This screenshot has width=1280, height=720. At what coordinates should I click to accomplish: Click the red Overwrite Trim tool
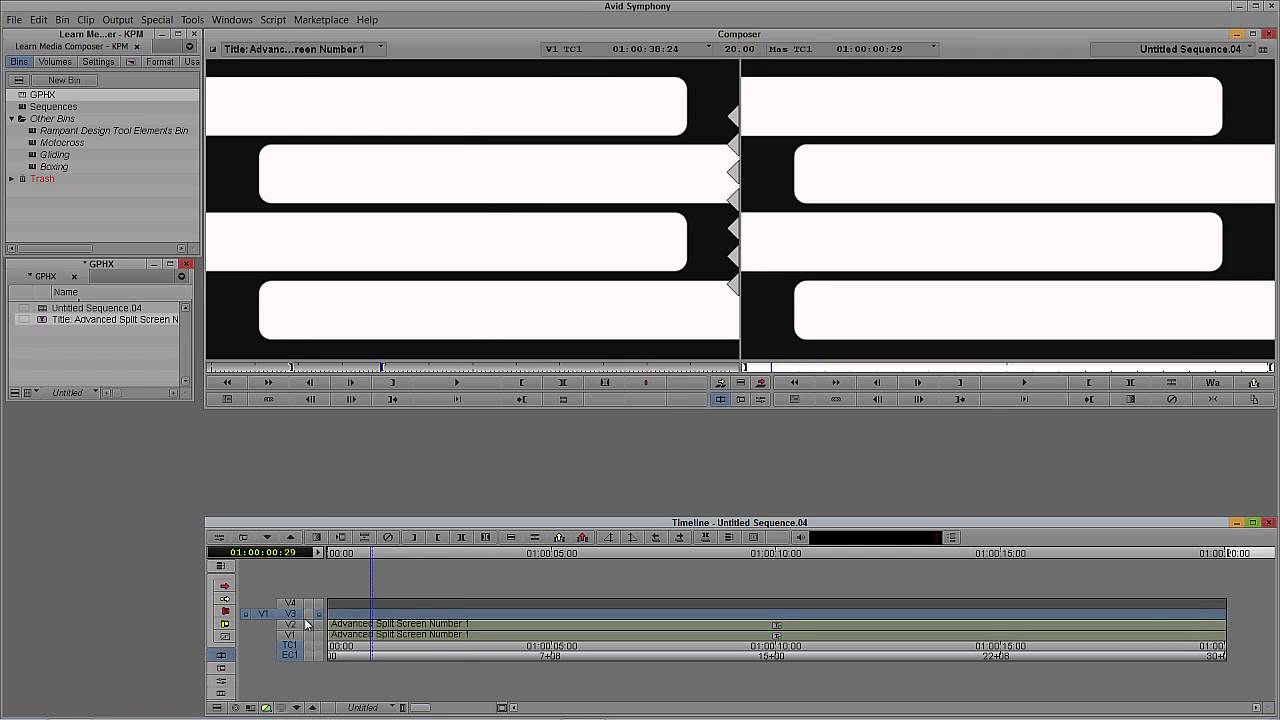click(x=224, y=611)
